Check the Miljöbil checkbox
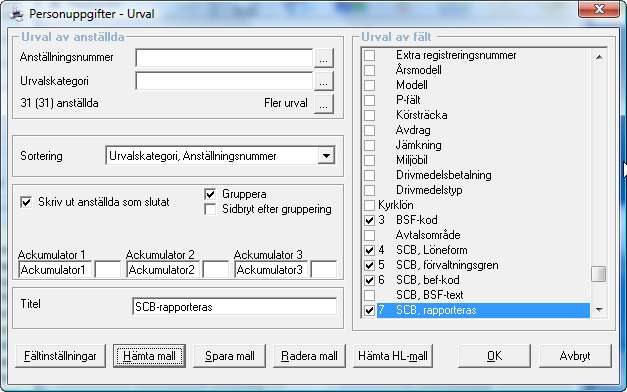Screen dimensions: 627x392 coord(369,160)
